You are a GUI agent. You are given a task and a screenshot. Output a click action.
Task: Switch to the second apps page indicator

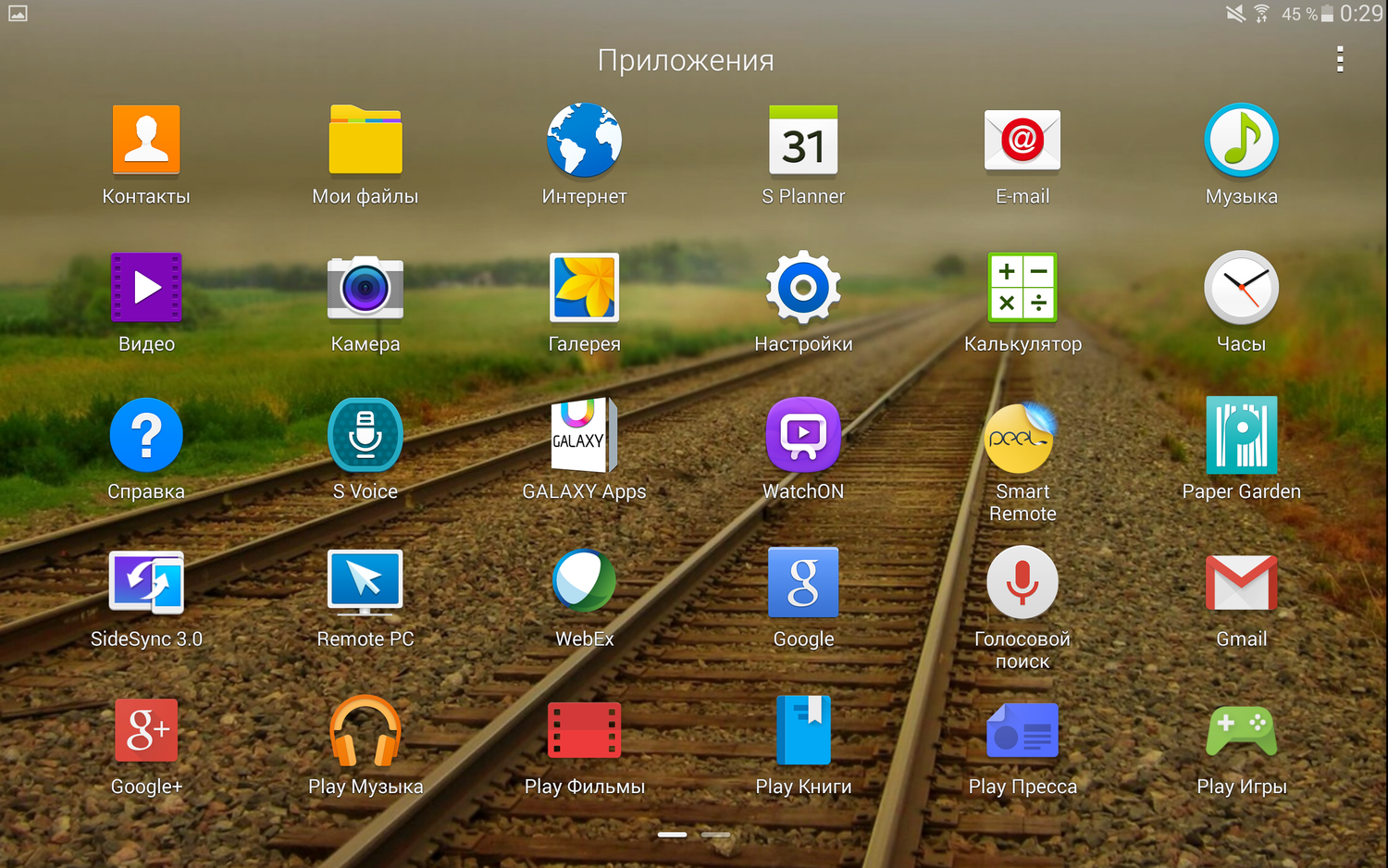[x=715, y=835]
